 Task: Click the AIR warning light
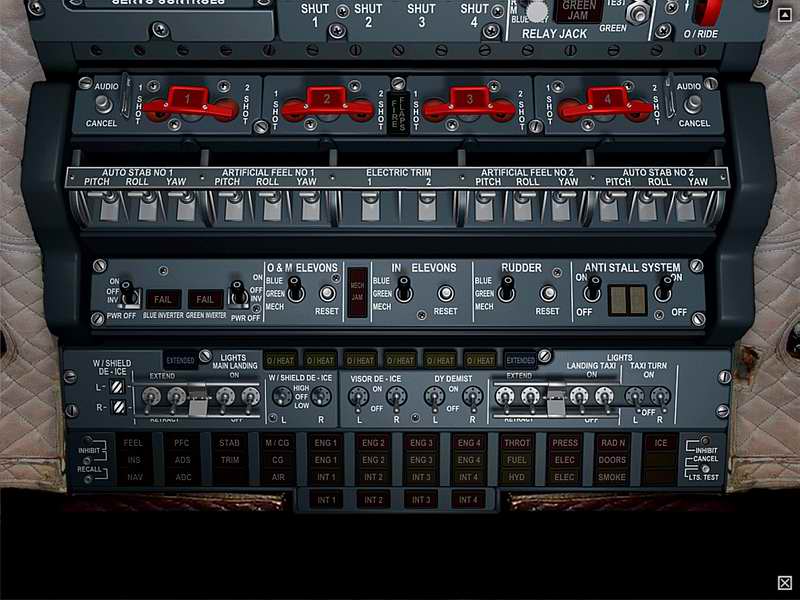(278, 477)
